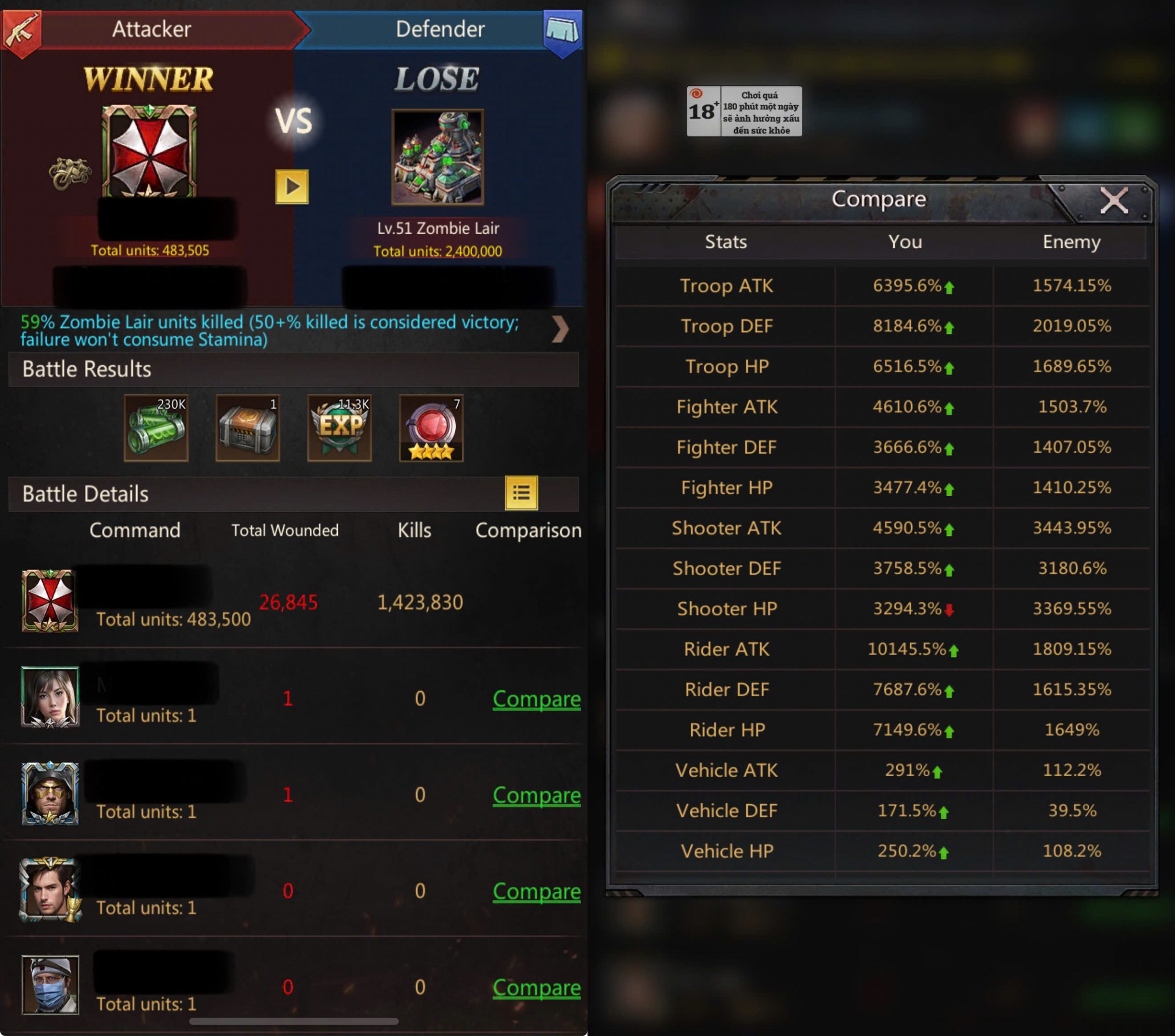The width and height of the screenshot is (1175, 1036).
Task: Tap the female hero portrait
Action: (x=50, y=697)
